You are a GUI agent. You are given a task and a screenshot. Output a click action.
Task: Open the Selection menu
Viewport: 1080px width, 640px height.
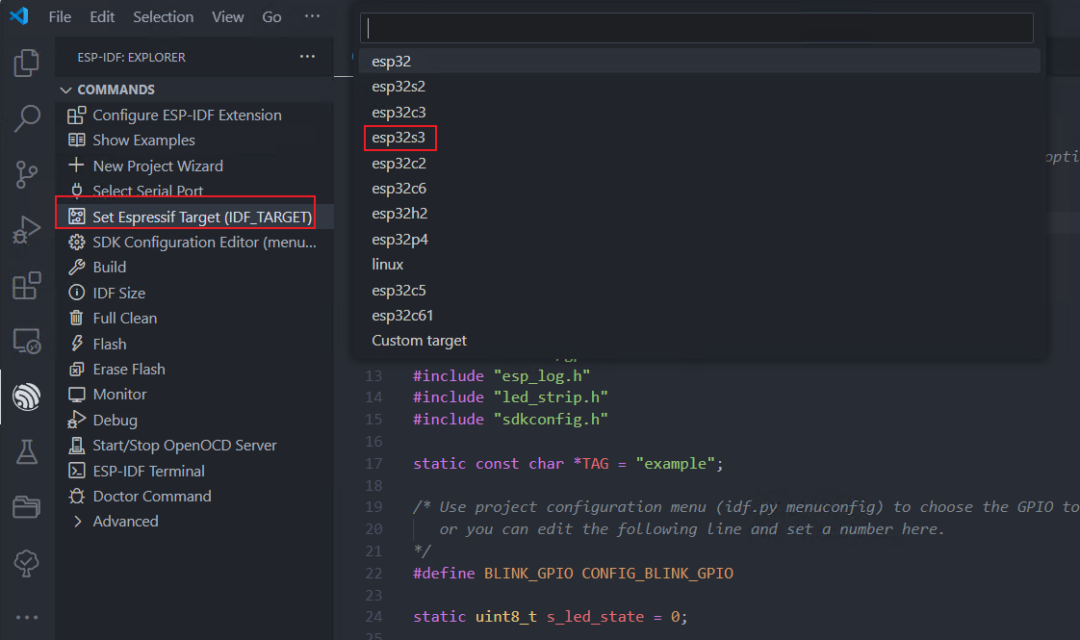163,17
